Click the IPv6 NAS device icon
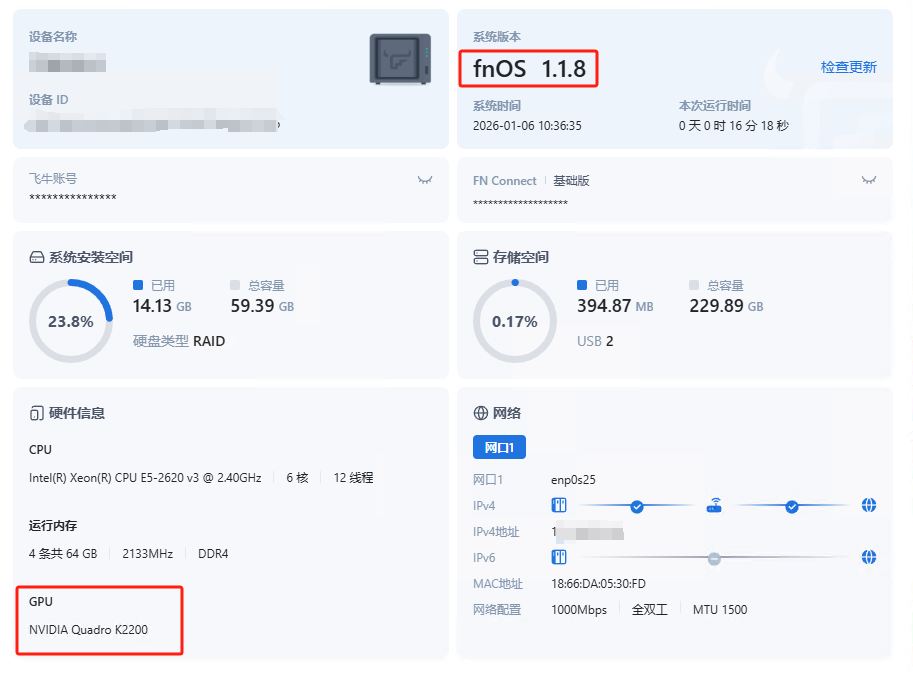The image size is (913, 673). click(560, 557)
